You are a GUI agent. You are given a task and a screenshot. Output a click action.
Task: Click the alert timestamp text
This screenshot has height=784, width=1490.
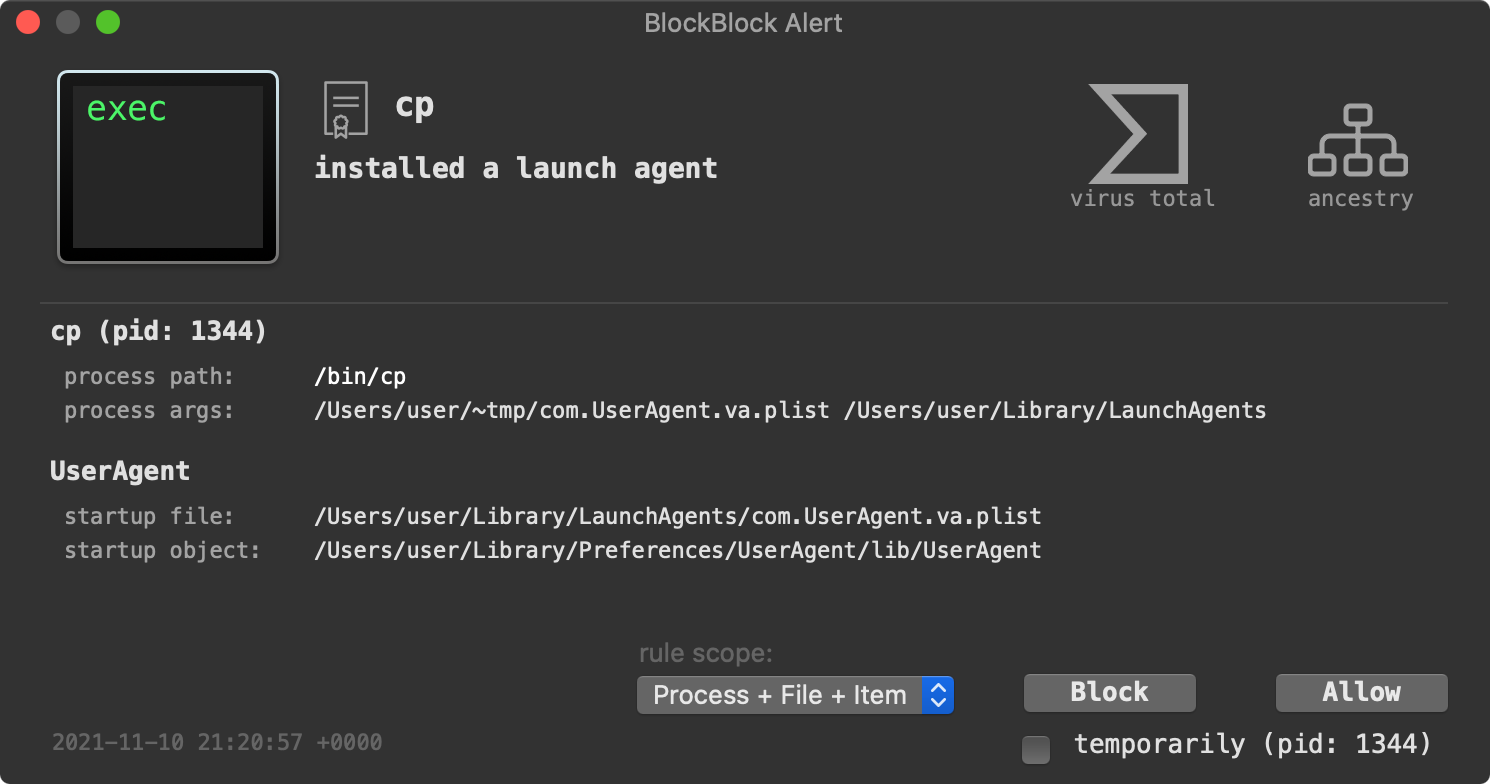coord(217,742)
